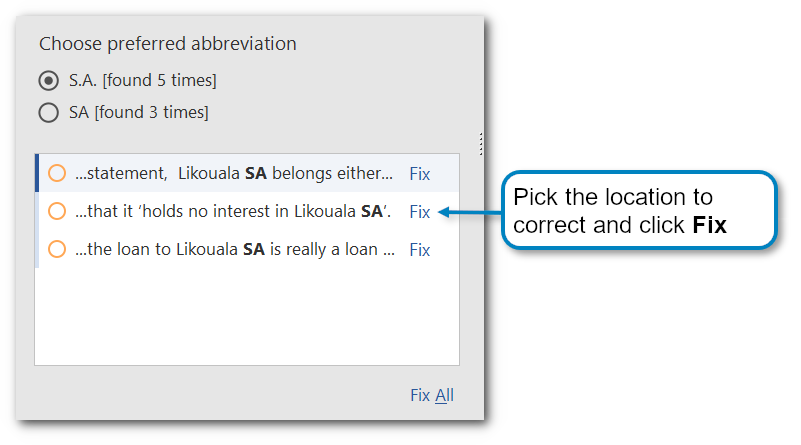Select the SA radio button circle
The width and height of the screenshot is (801, 445).
tap(48, 113)
